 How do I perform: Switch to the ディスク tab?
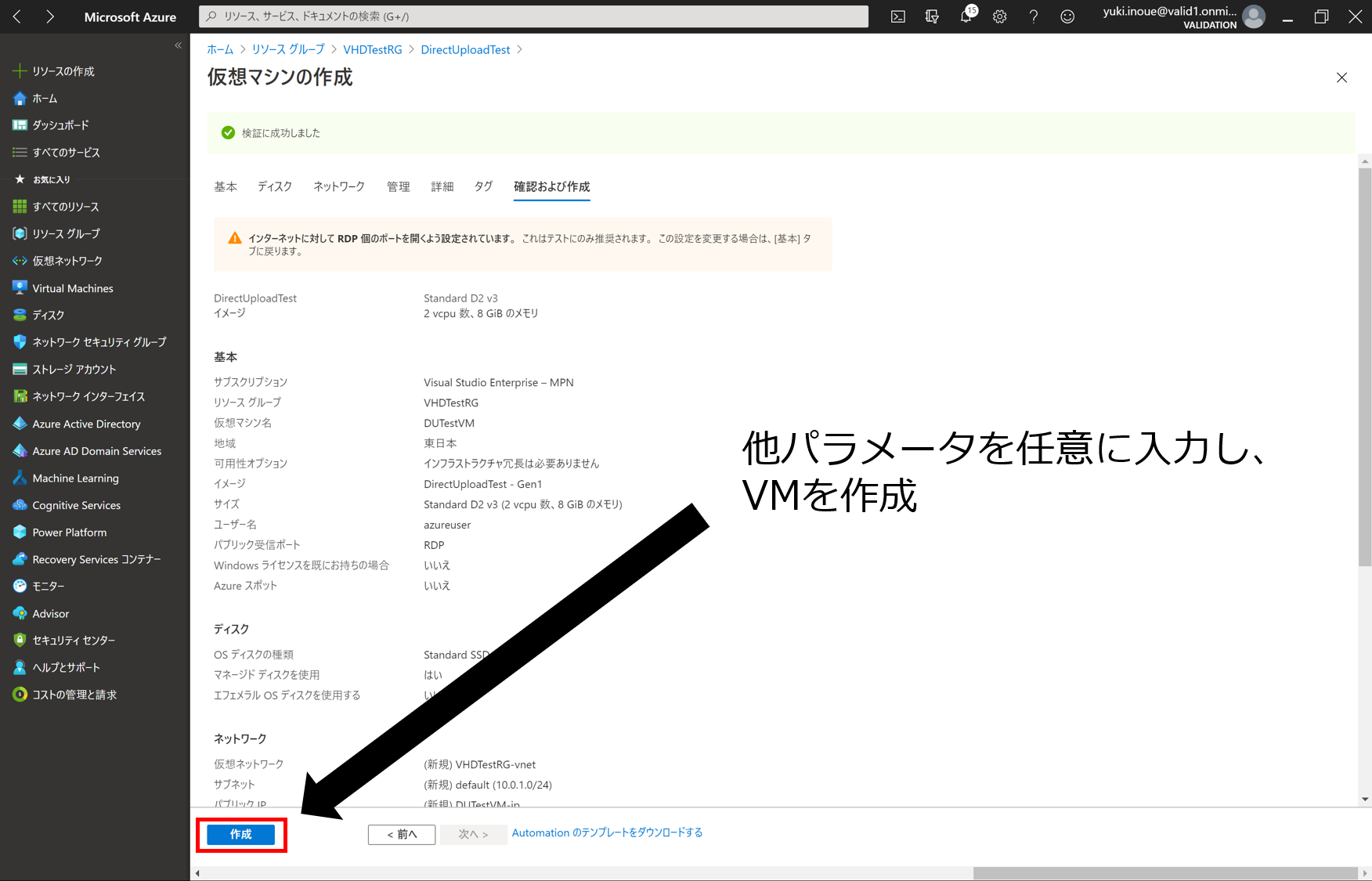tap(275, 186)
